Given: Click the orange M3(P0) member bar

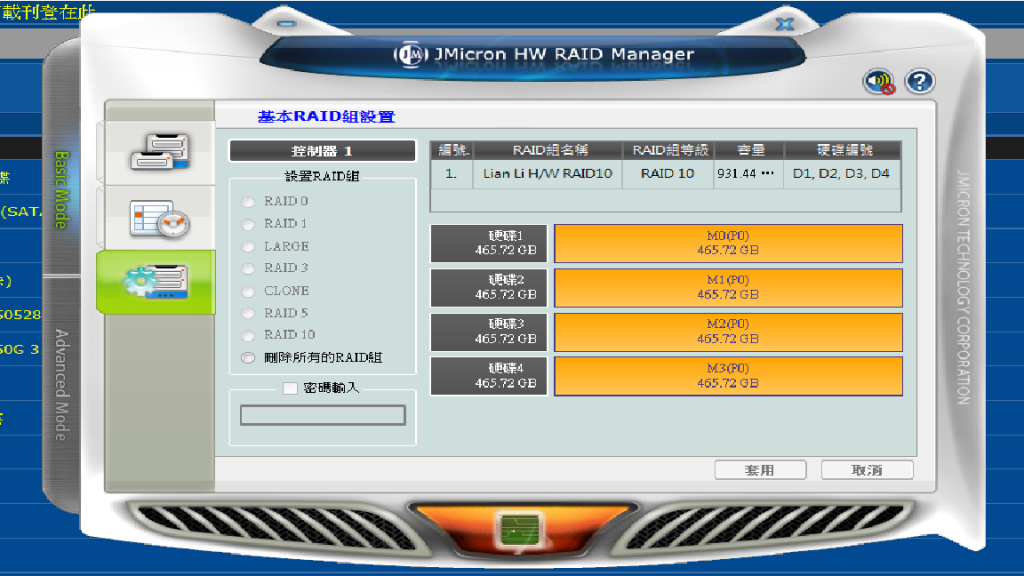Looking at the screenshot, I should click(x=728, y=376).
